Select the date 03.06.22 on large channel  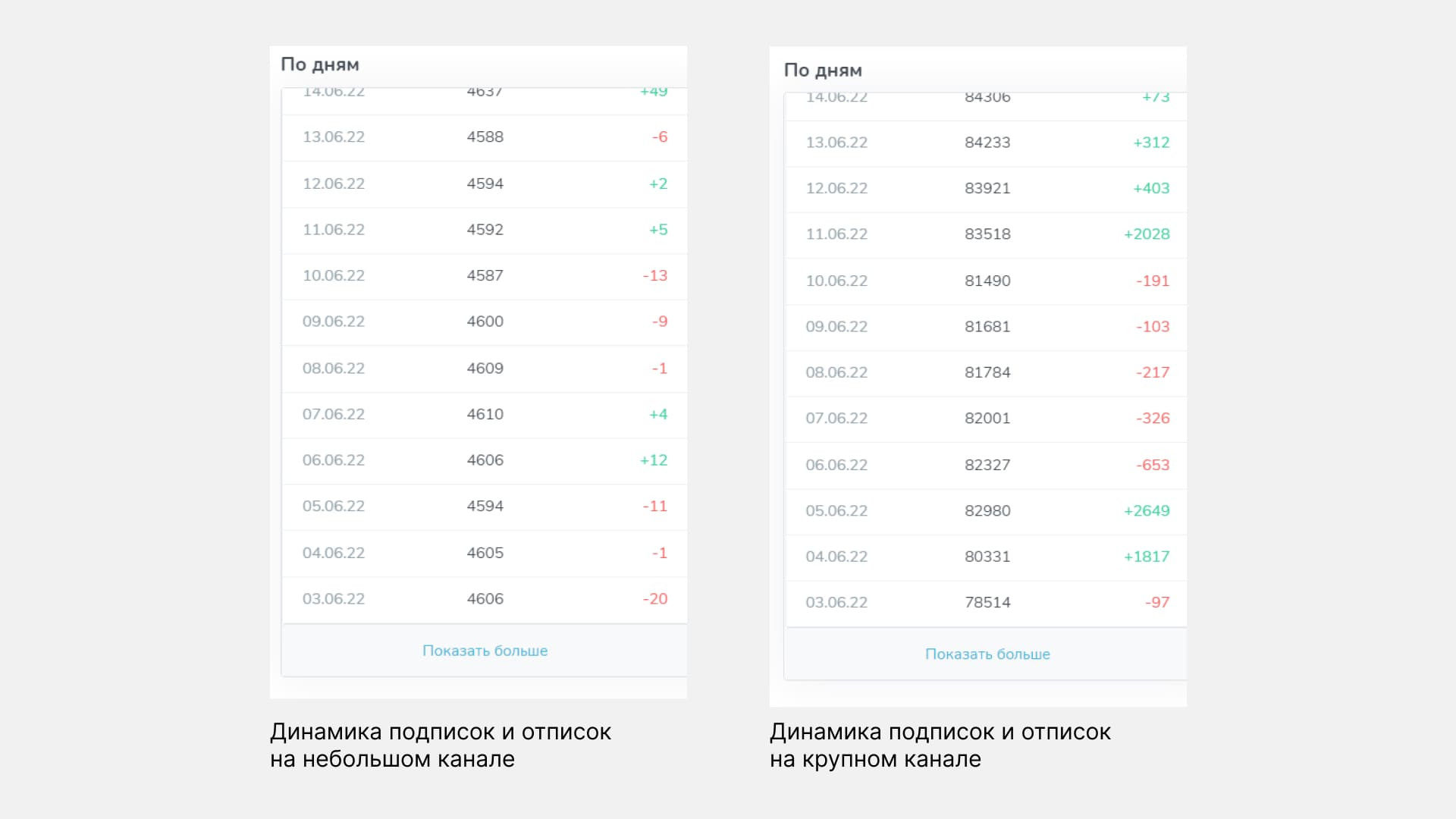[x=836, y=602]
